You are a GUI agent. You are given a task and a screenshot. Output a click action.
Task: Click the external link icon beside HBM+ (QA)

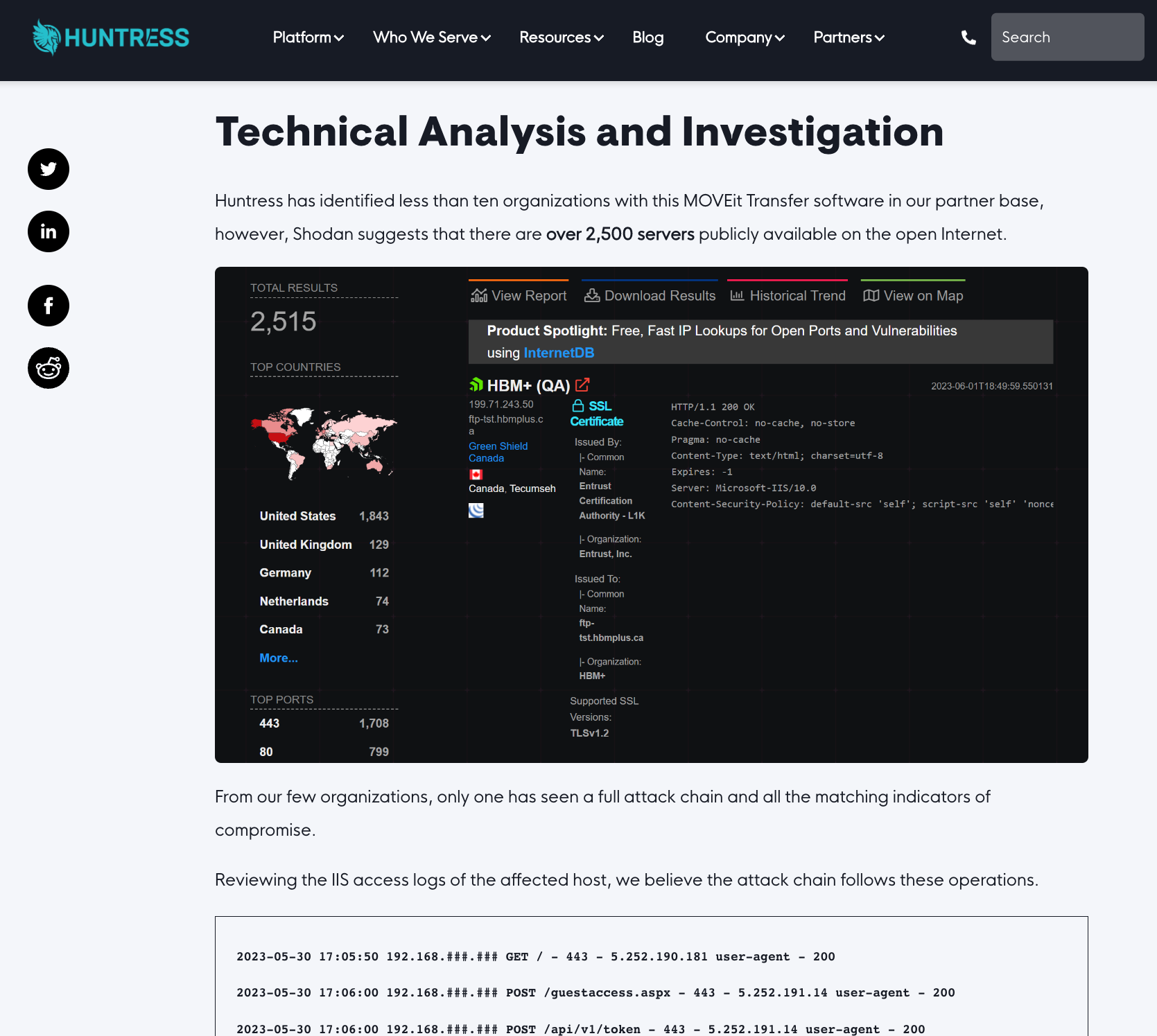click(x=582, y=385)
